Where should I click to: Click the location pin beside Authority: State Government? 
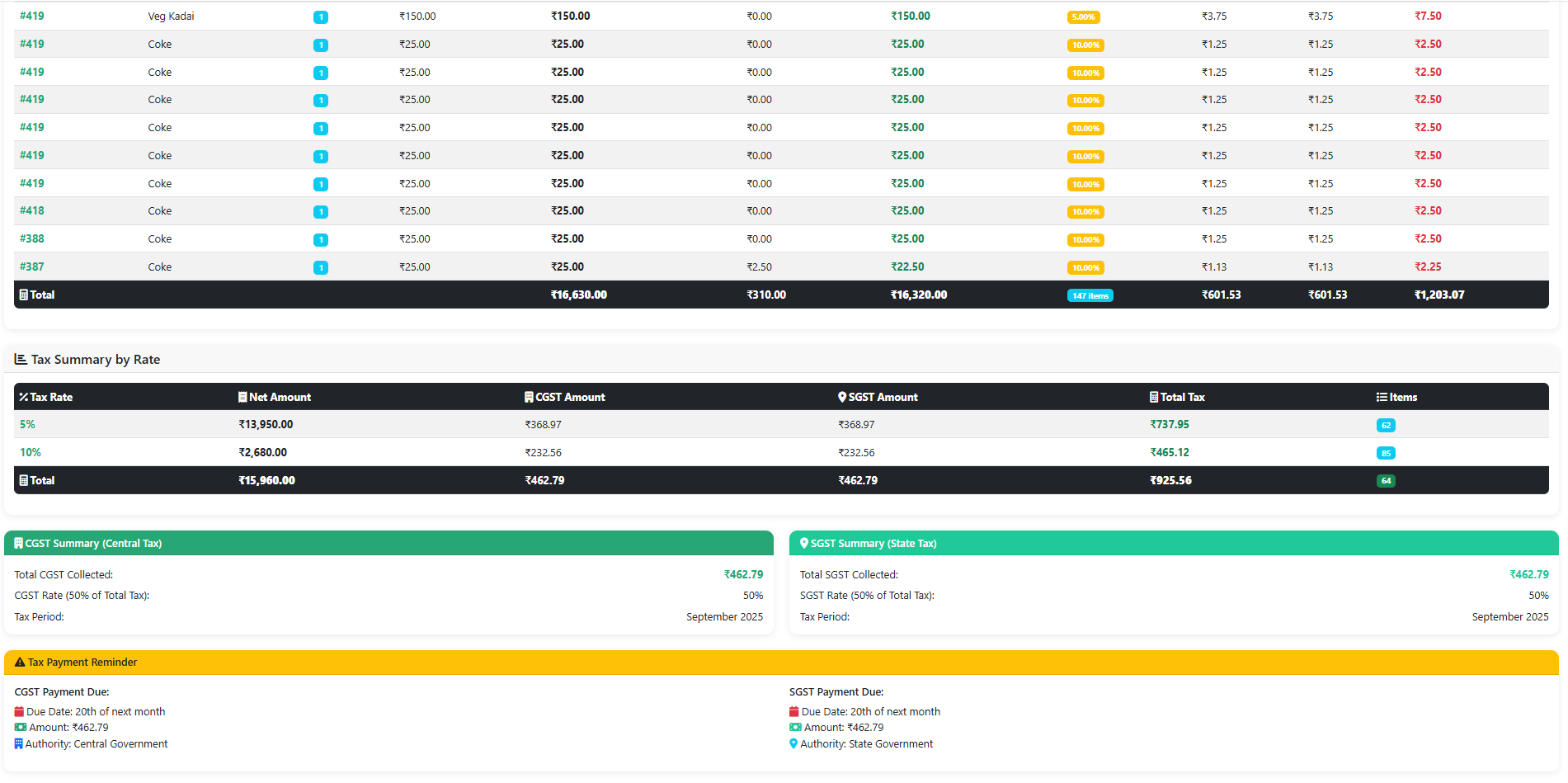[794, 743]
